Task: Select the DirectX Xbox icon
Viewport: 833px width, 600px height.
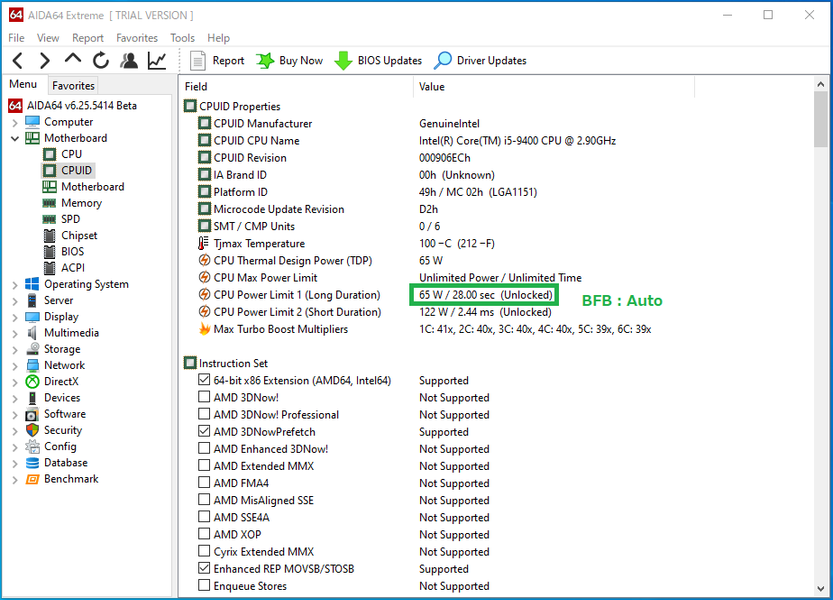Action: [32, 382]
